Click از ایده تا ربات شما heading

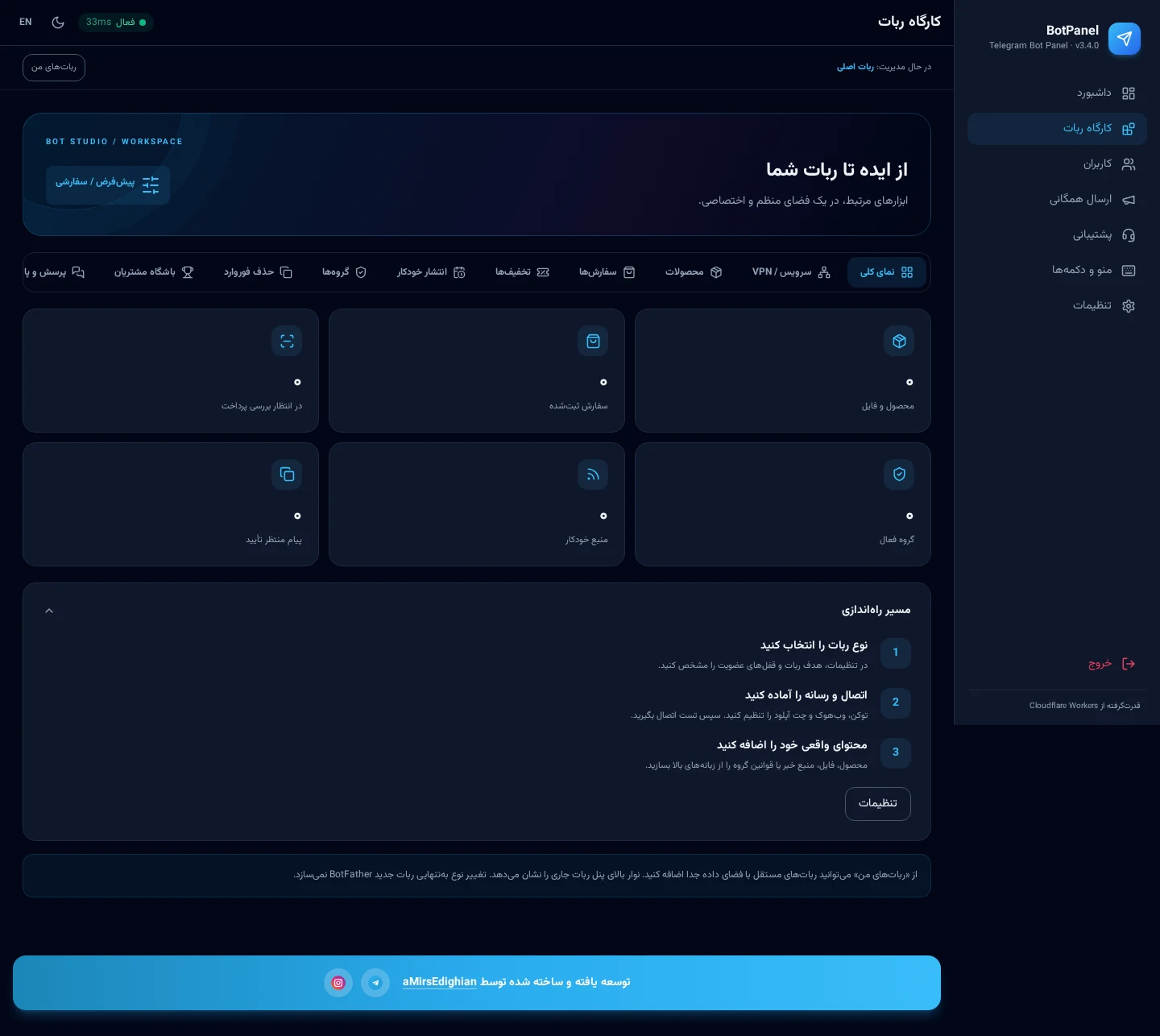pyautogui.click(x=837, y=170)
